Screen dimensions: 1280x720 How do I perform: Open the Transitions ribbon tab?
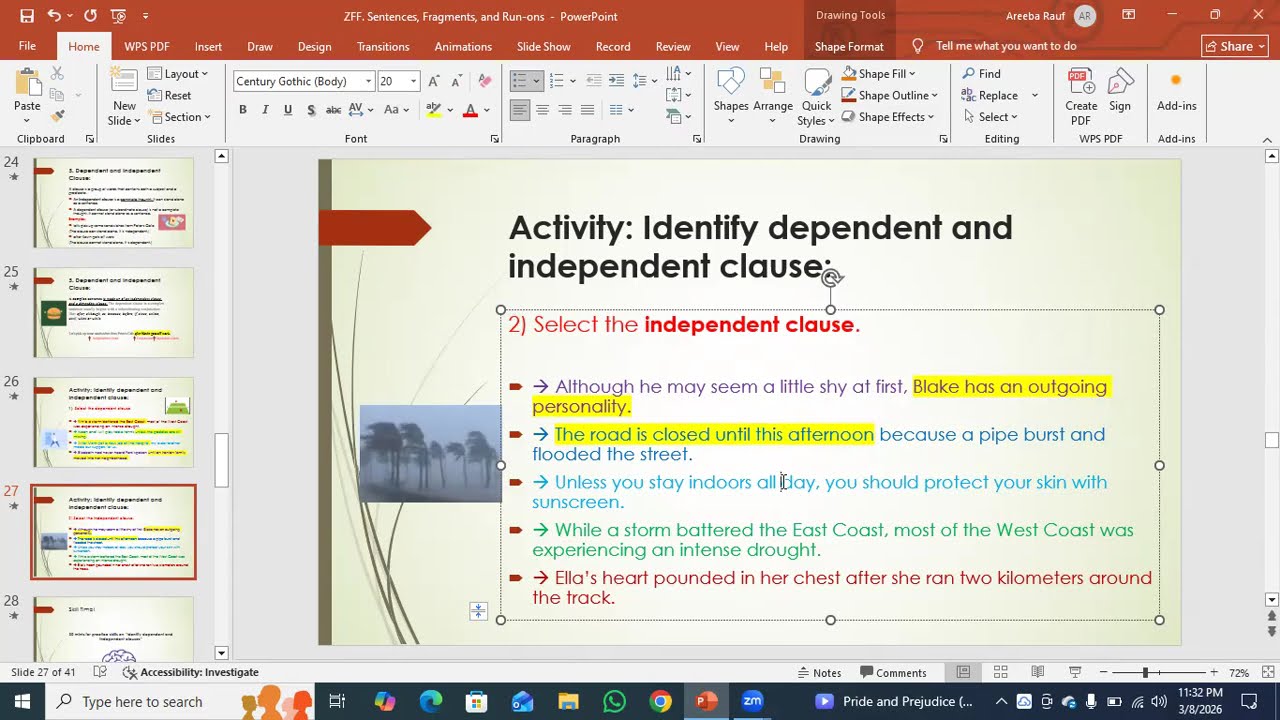pos(383,46)
